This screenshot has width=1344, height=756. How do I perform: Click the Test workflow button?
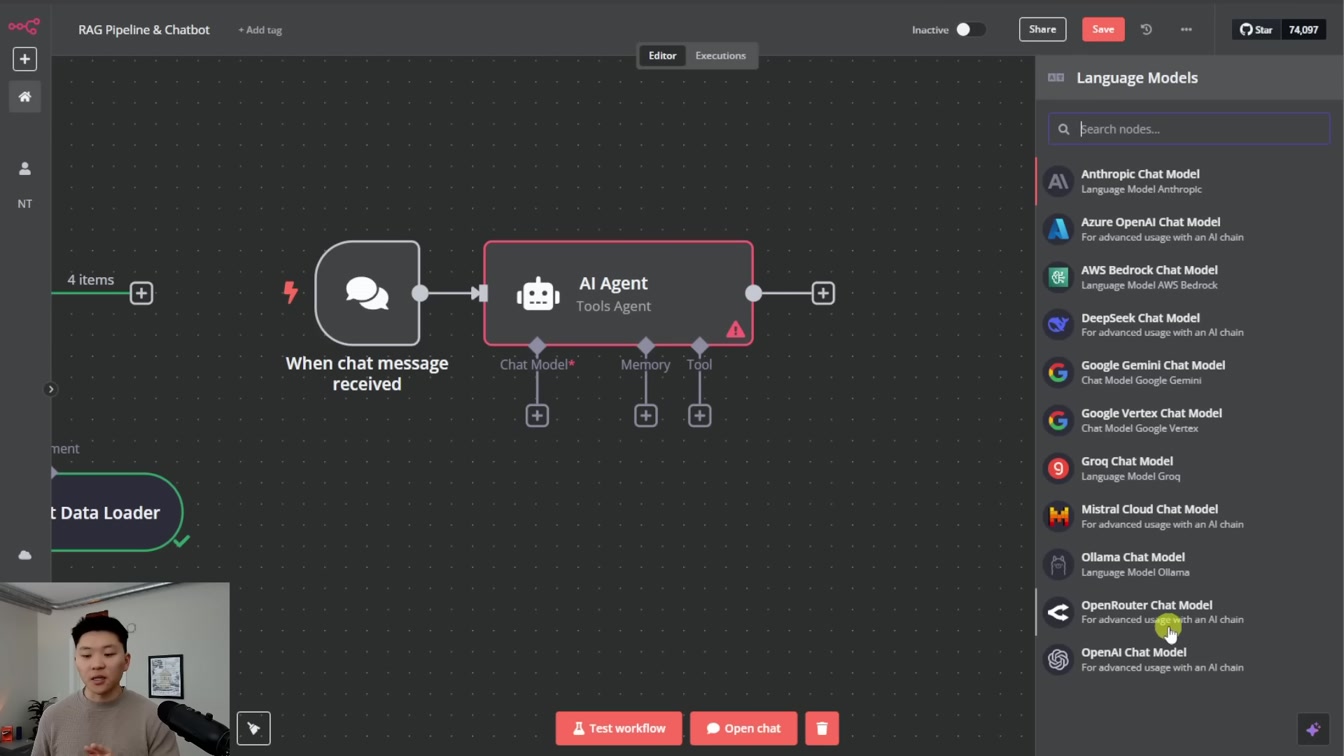tap(618, 728)
